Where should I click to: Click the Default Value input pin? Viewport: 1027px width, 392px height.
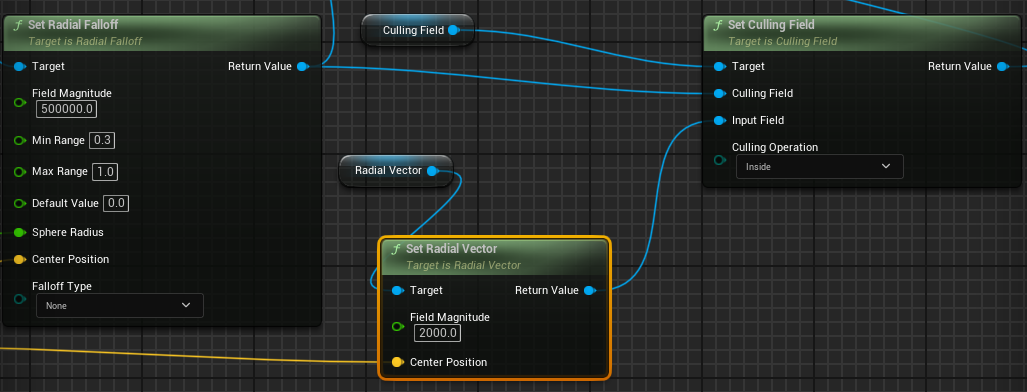click(x=20, y=203)
